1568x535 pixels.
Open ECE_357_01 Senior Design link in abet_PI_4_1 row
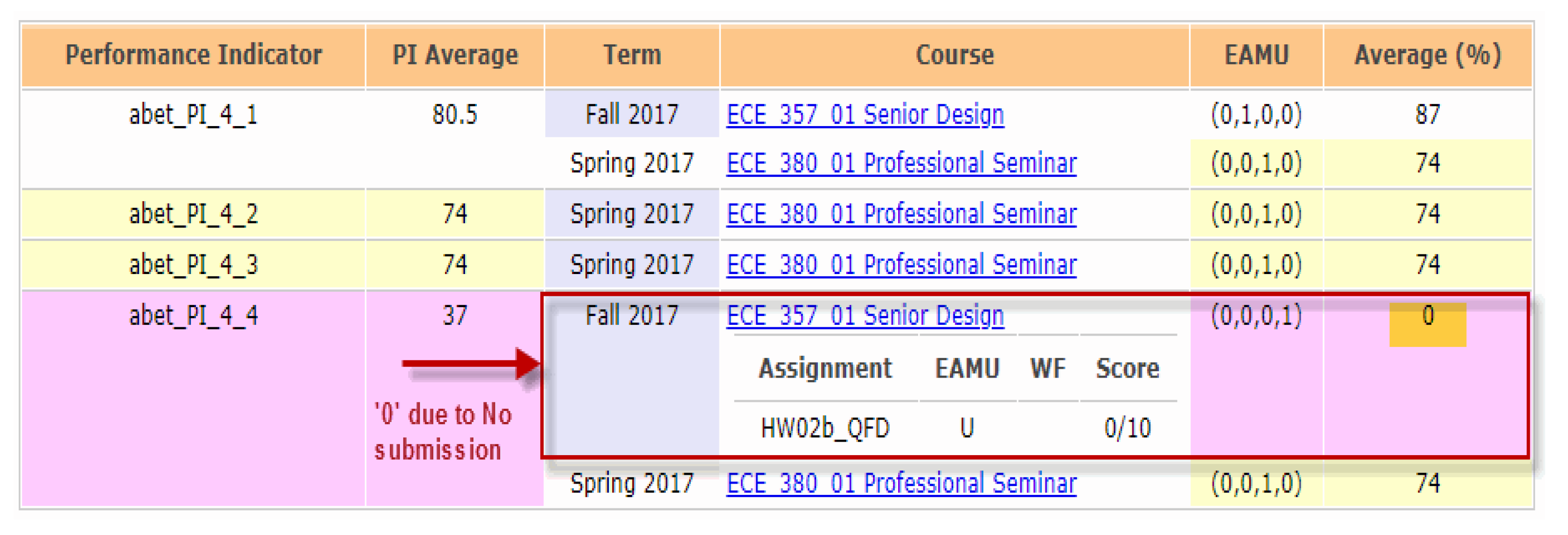(x=865, y=114)
